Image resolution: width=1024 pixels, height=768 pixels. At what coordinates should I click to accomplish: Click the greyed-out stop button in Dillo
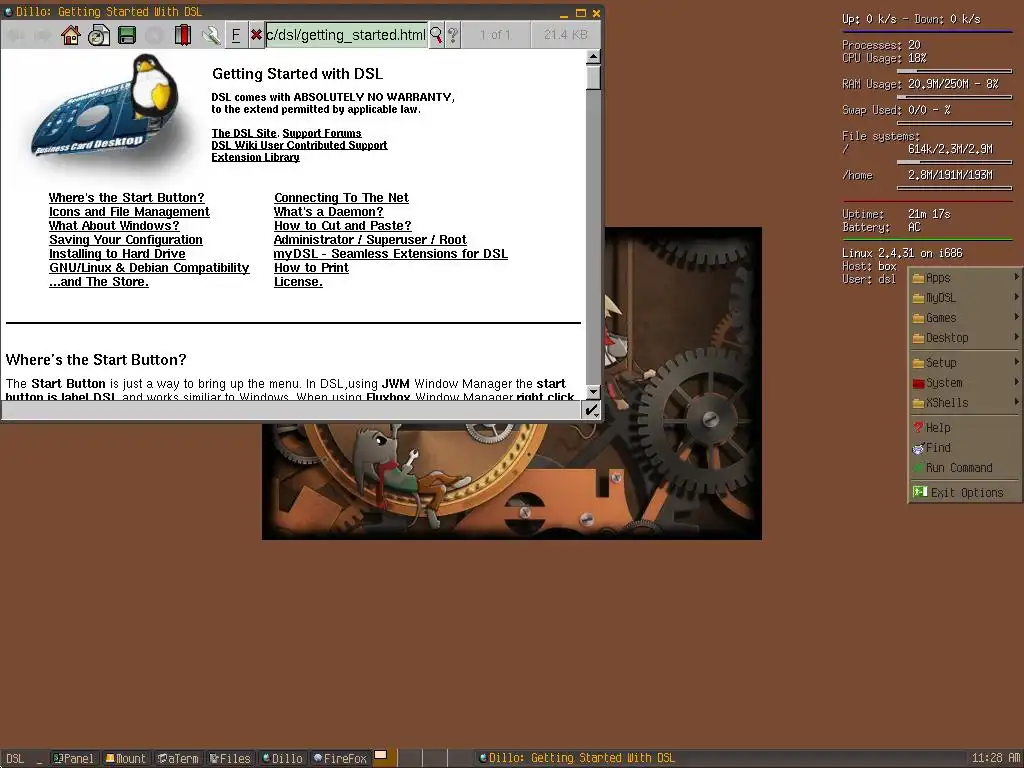click(155, 35)
